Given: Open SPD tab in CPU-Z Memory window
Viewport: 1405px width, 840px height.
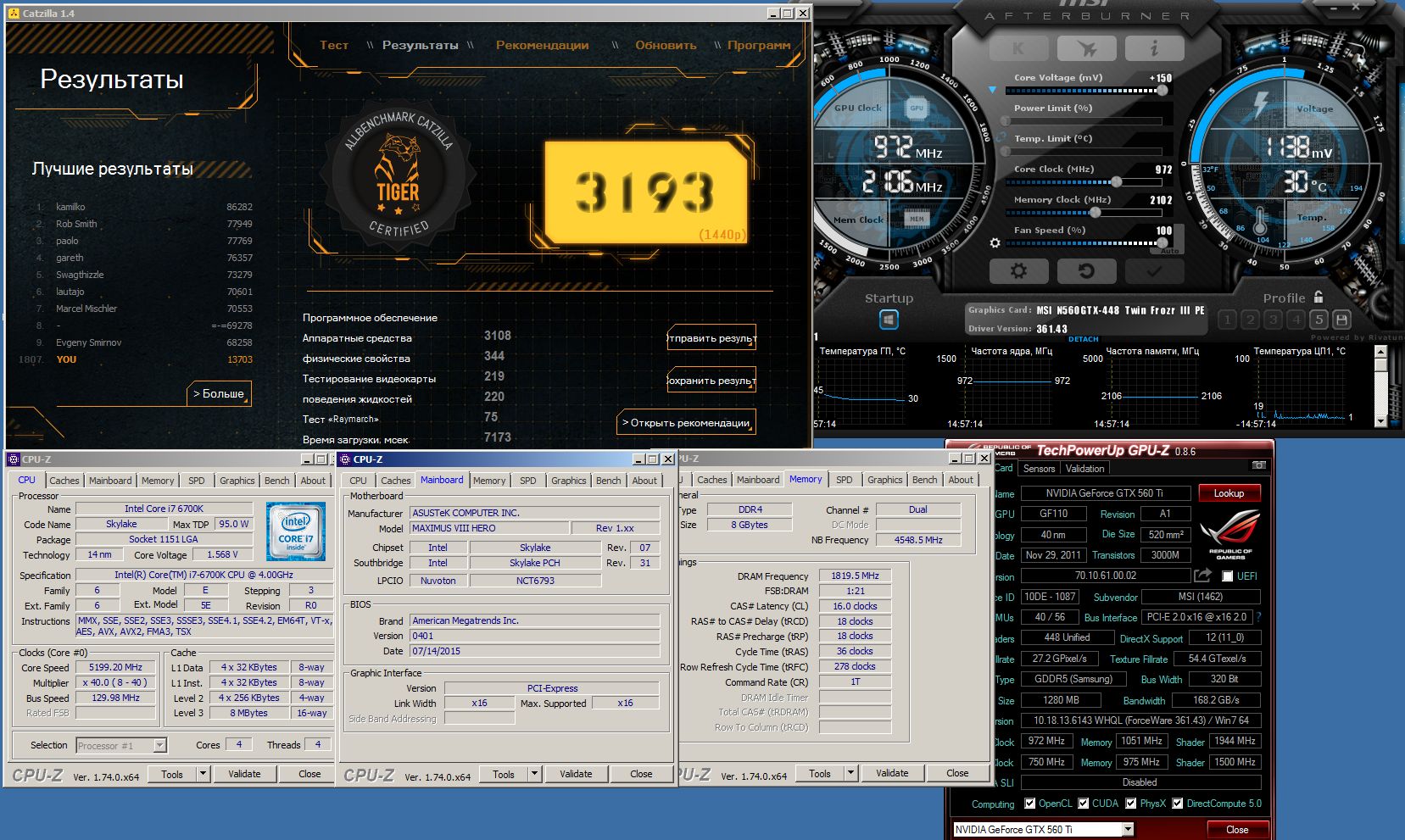Looking at the screenshot, I should (x=844, y=480).
